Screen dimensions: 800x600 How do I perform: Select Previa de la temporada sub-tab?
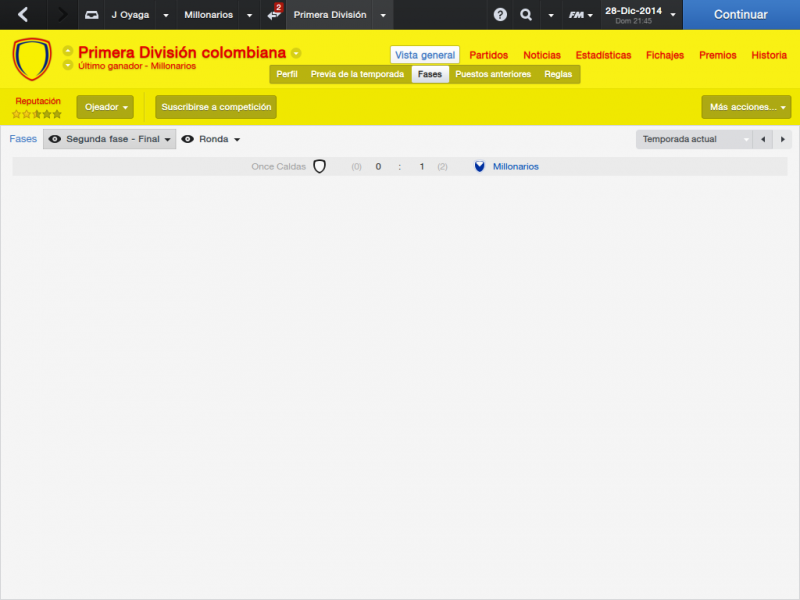(357, 74)
